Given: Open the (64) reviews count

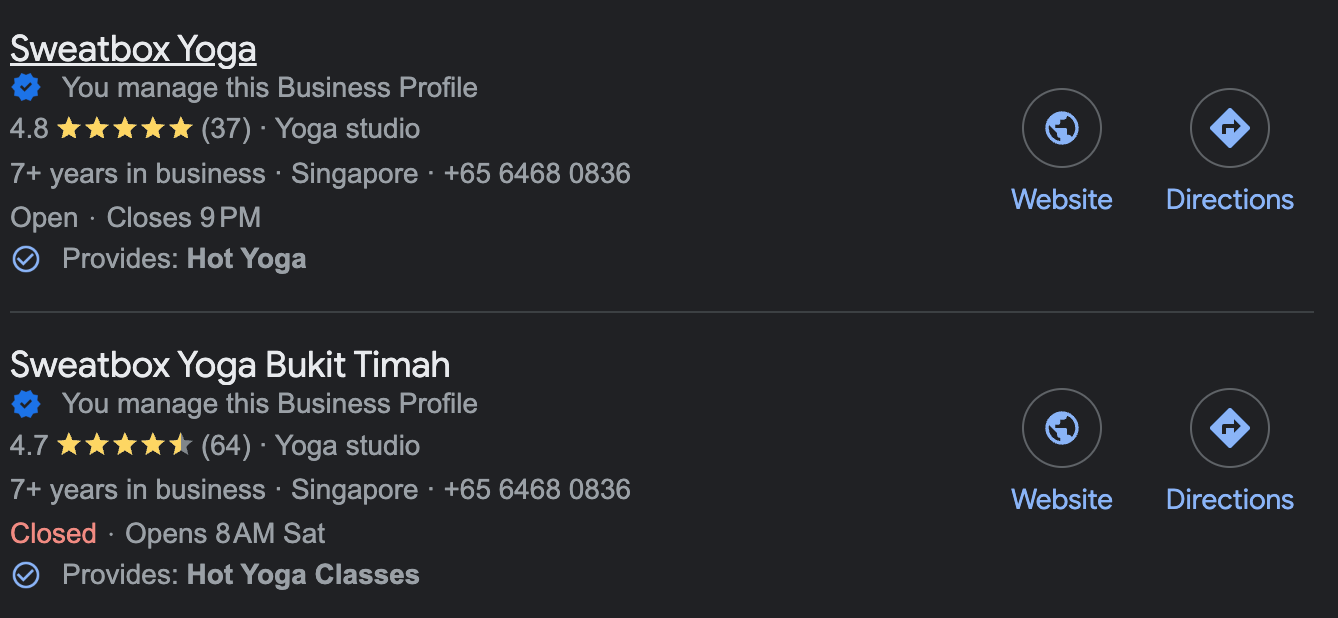Looking at the screenshot, I should tap(226, 445).
